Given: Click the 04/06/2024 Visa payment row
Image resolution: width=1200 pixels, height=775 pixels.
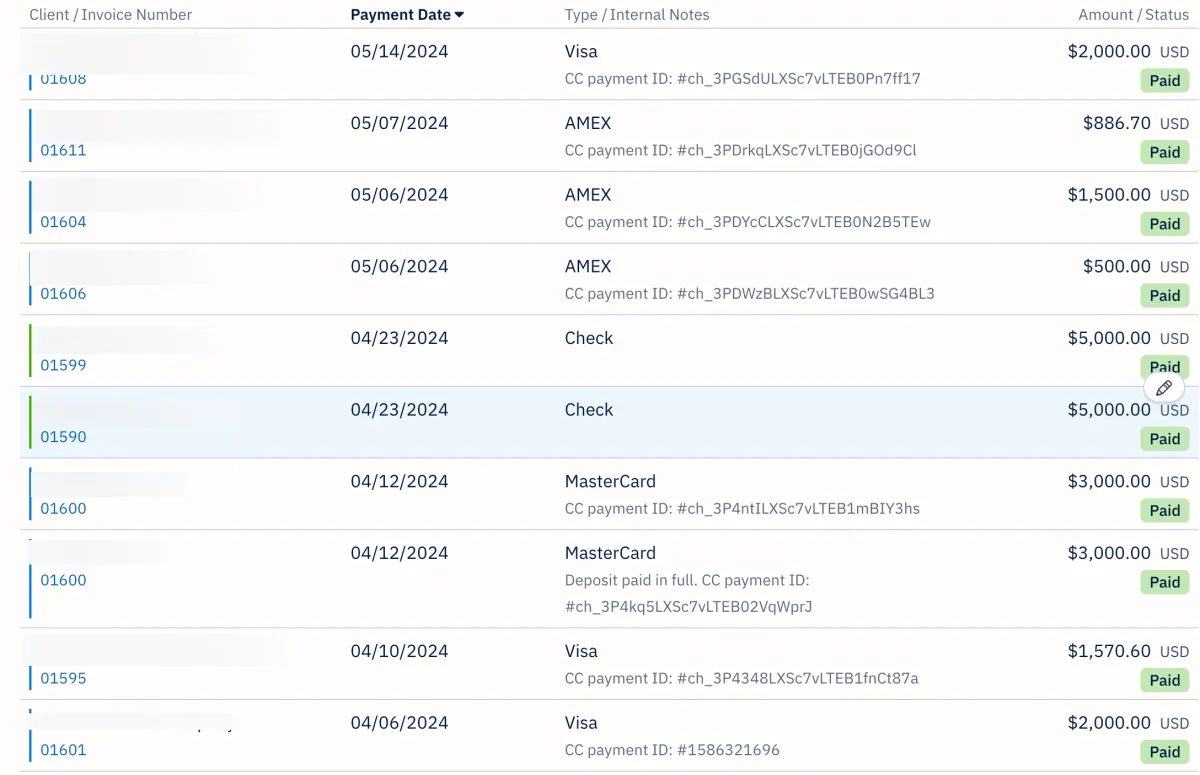Looking at the screenshot, I should (x=610, y=736).
